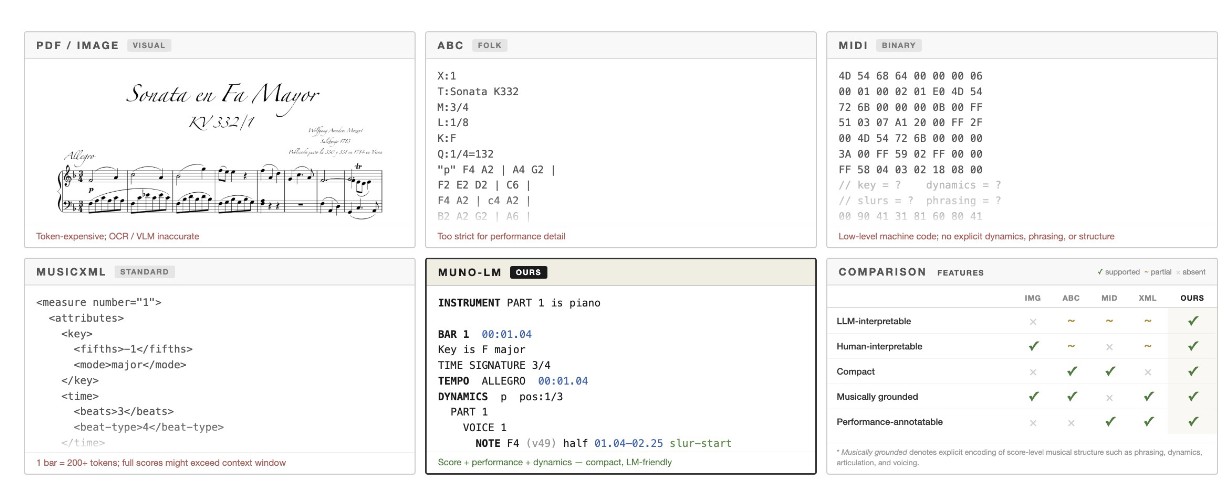The height and width of the screenshot is (496, 1230).
Task: Click the 'DYNAMICS p pos:1/3' line
Action: coord(500,396)
